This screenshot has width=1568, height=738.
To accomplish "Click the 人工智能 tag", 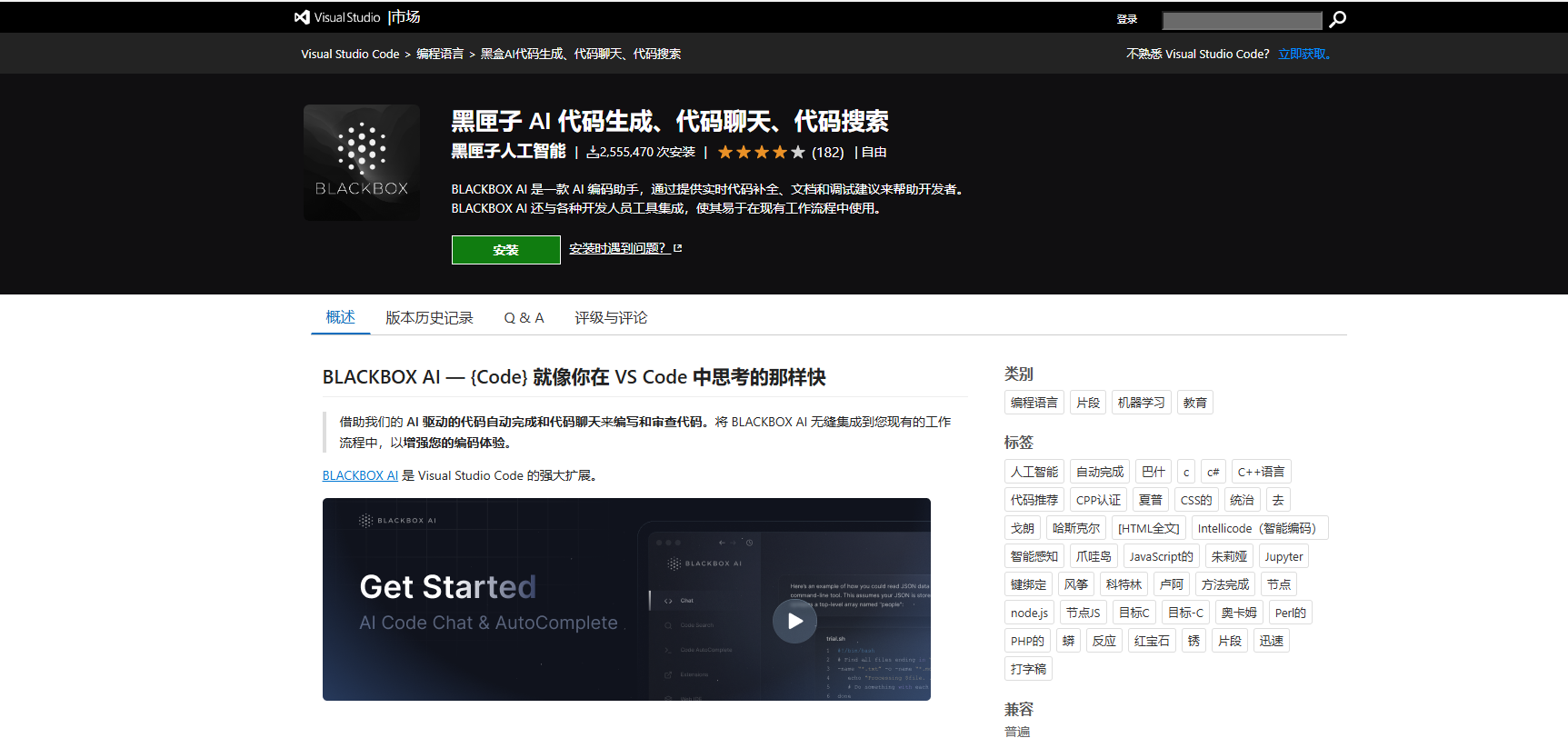I will pyautogui.click(x=1034, y=472).
